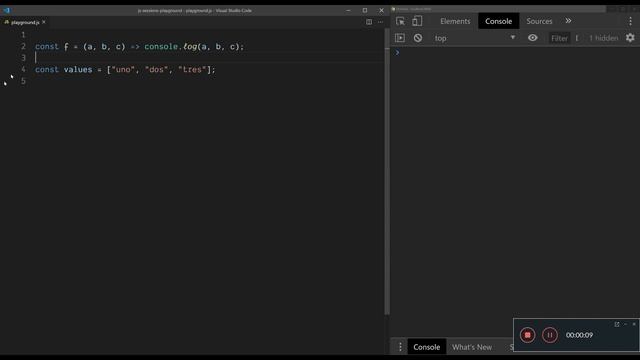Switch to the Console tab at top
640x360 pixels.
(498, 21)
